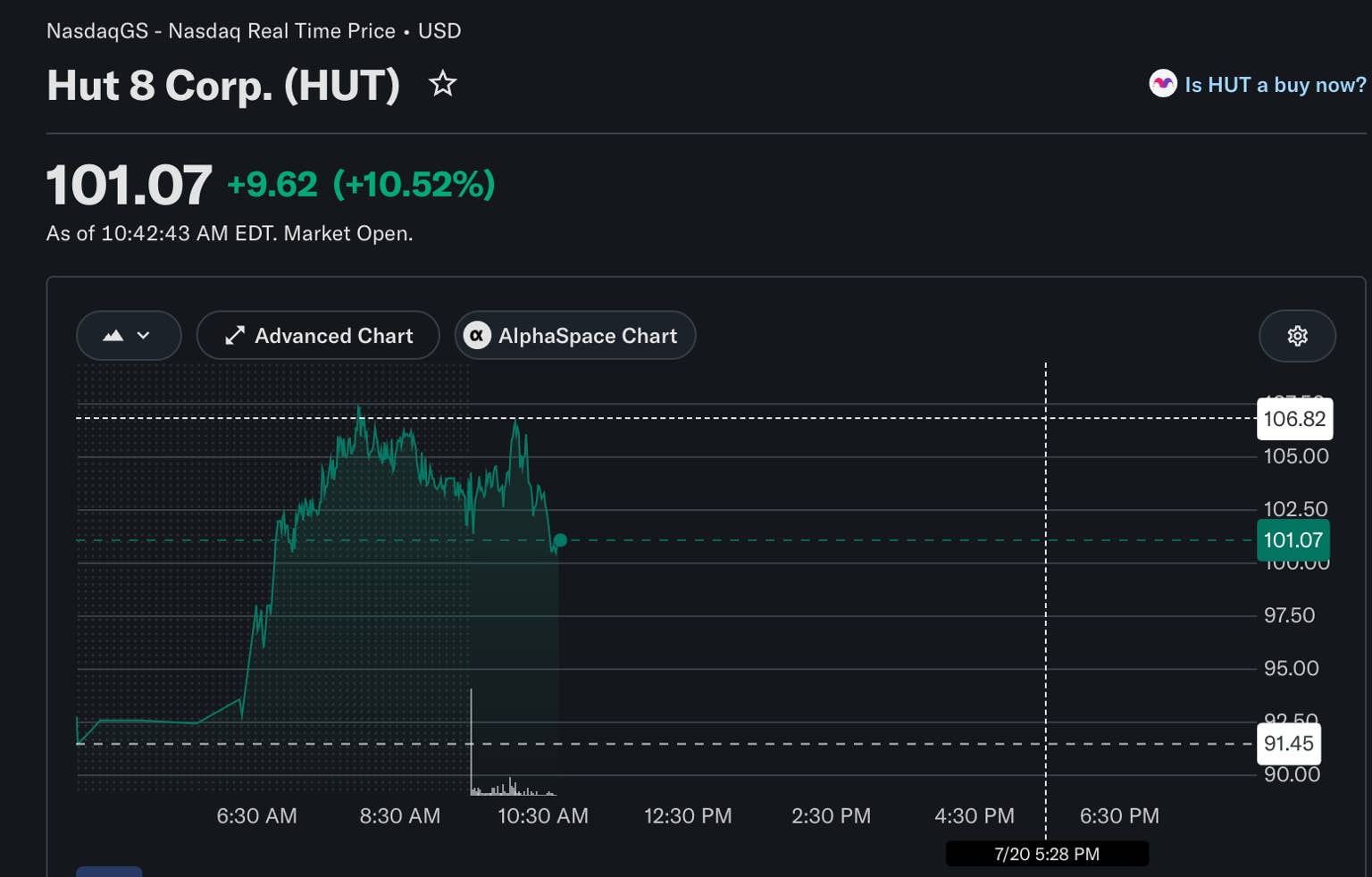Open the Advanced Chart button
The height and width of the screenshot is (877, 1372).
pyautogui.click(x=318, y=336)
